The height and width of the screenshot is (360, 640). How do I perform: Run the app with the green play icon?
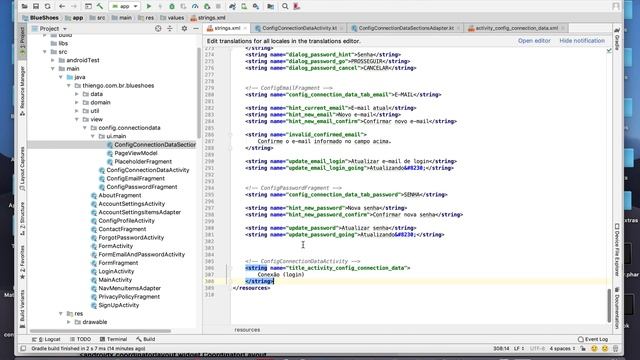pyautogui.click(x=149, y=6)
